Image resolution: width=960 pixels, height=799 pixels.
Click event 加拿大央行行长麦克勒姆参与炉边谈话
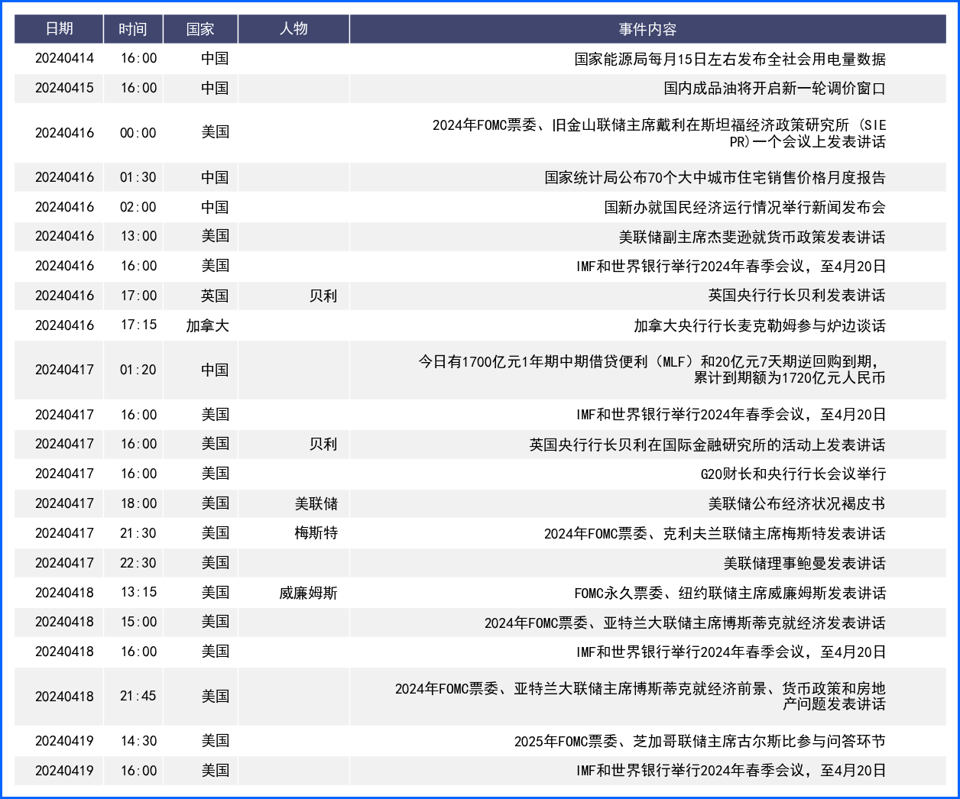click(759, 326)
